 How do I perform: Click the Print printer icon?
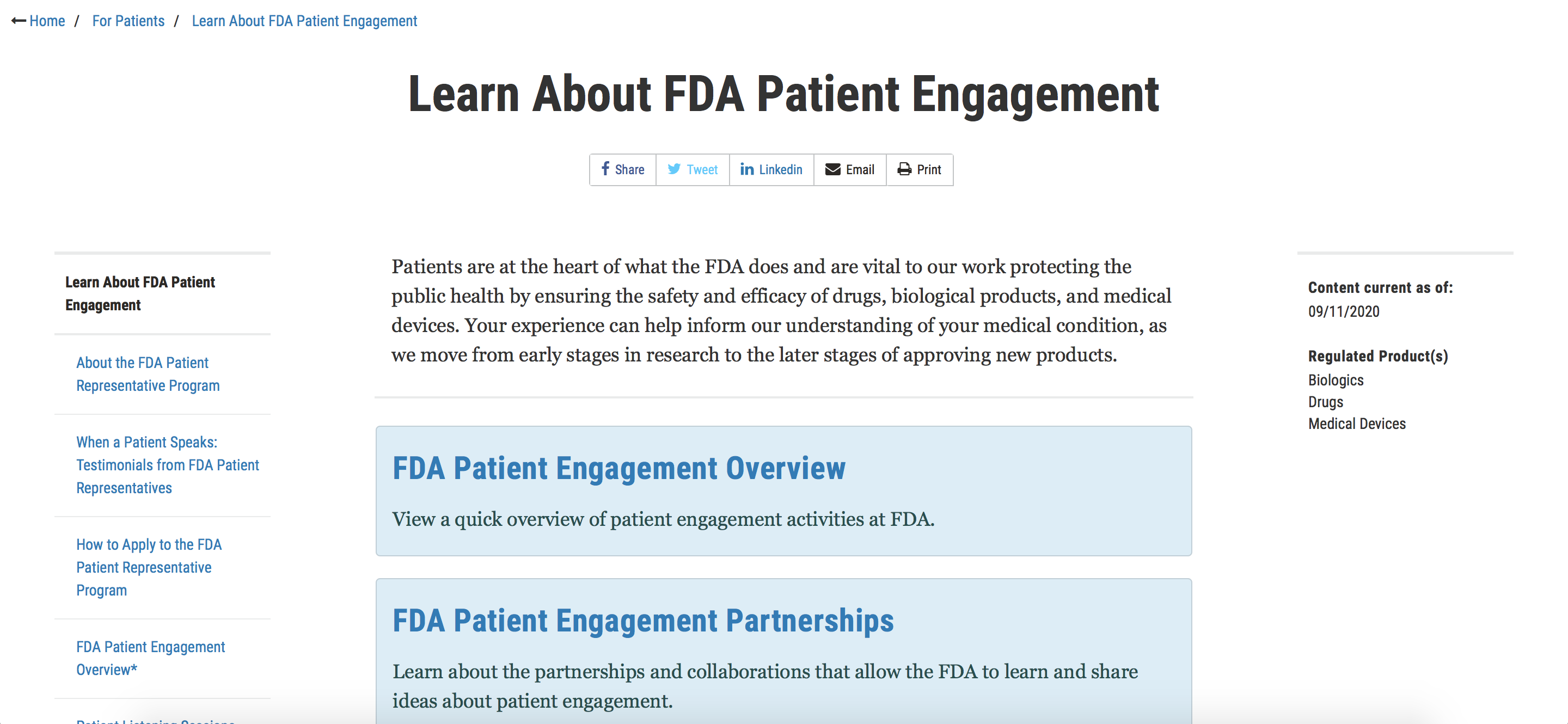click(904, 169)
